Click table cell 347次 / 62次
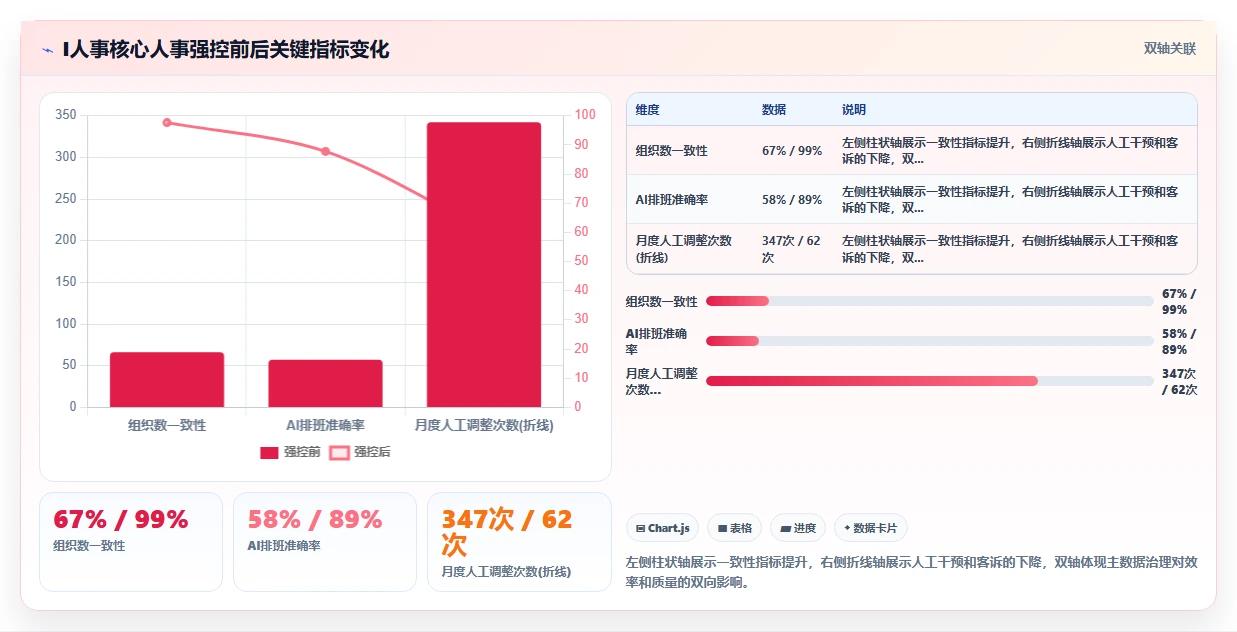This screenshot has width=1237, height=632. 791,249
